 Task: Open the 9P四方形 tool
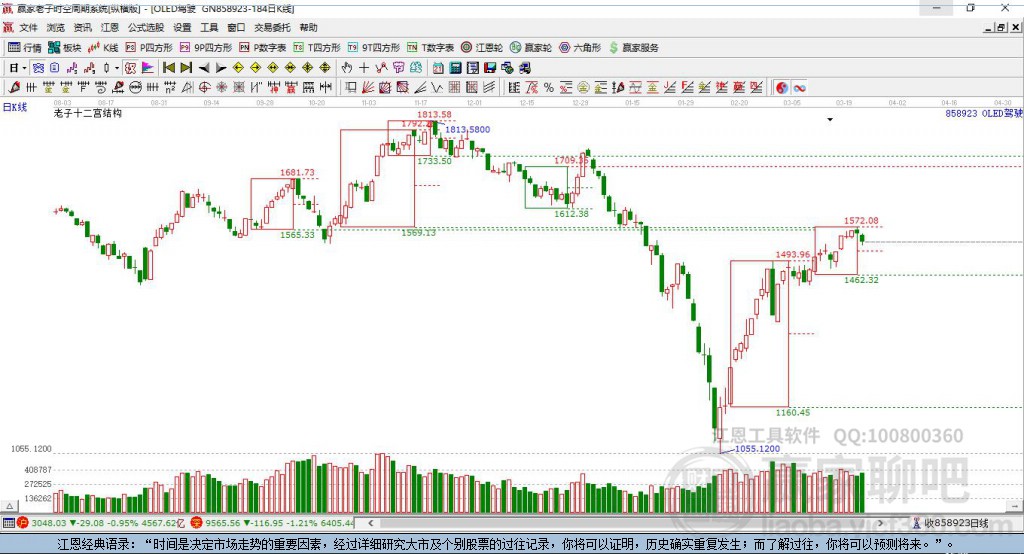[x=206, y=48]
